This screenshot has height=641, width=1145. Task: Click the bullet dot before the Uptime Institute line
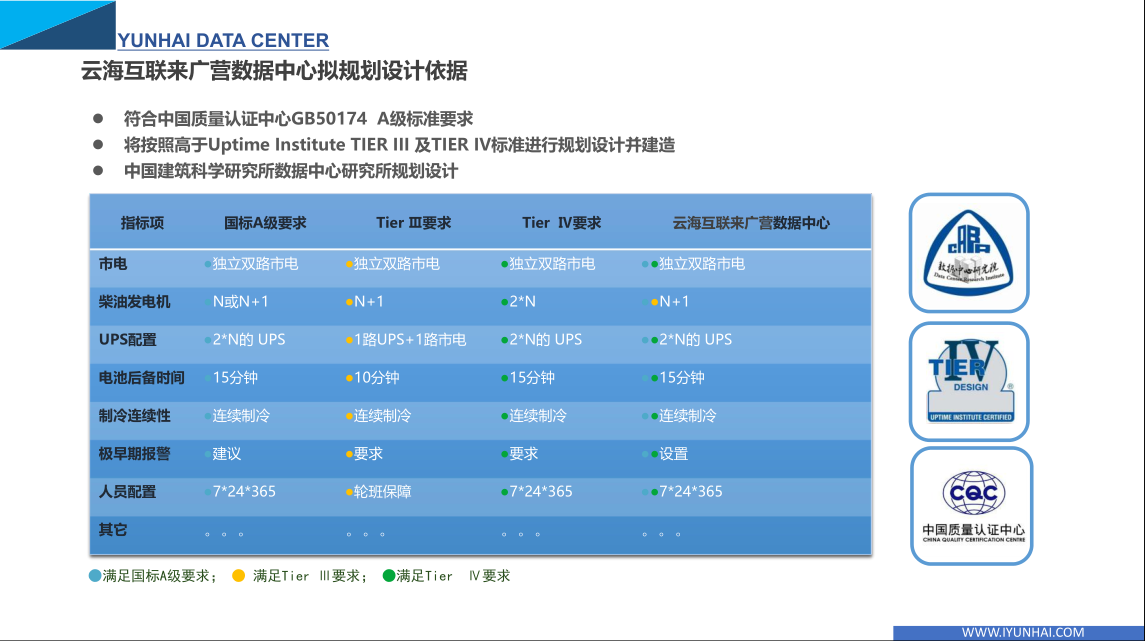click(98, 144)
